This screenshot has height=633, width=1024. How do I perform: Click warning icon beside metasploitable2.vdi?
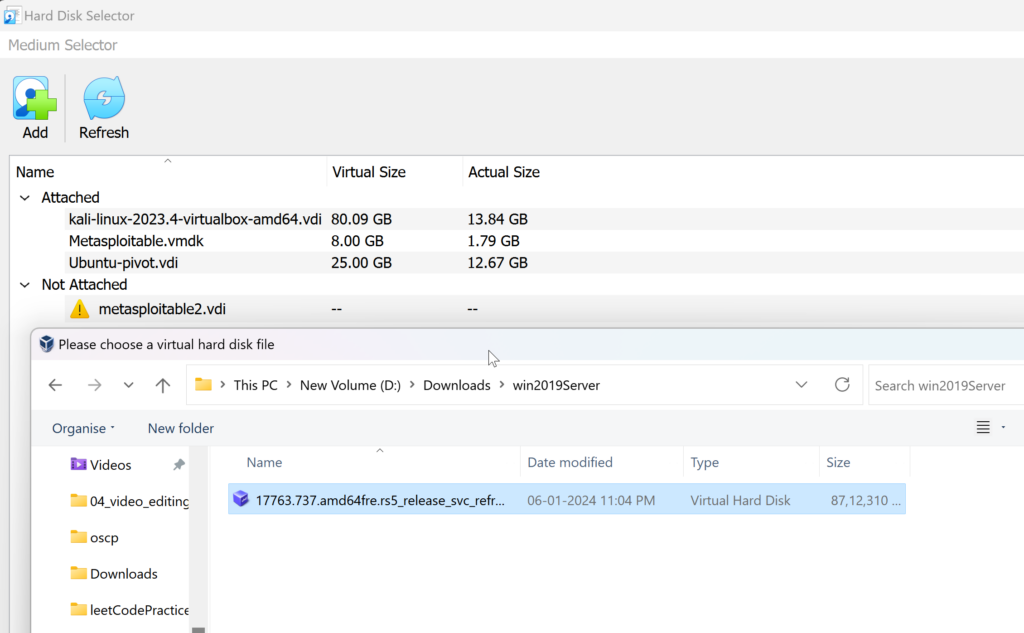point(80,308)
